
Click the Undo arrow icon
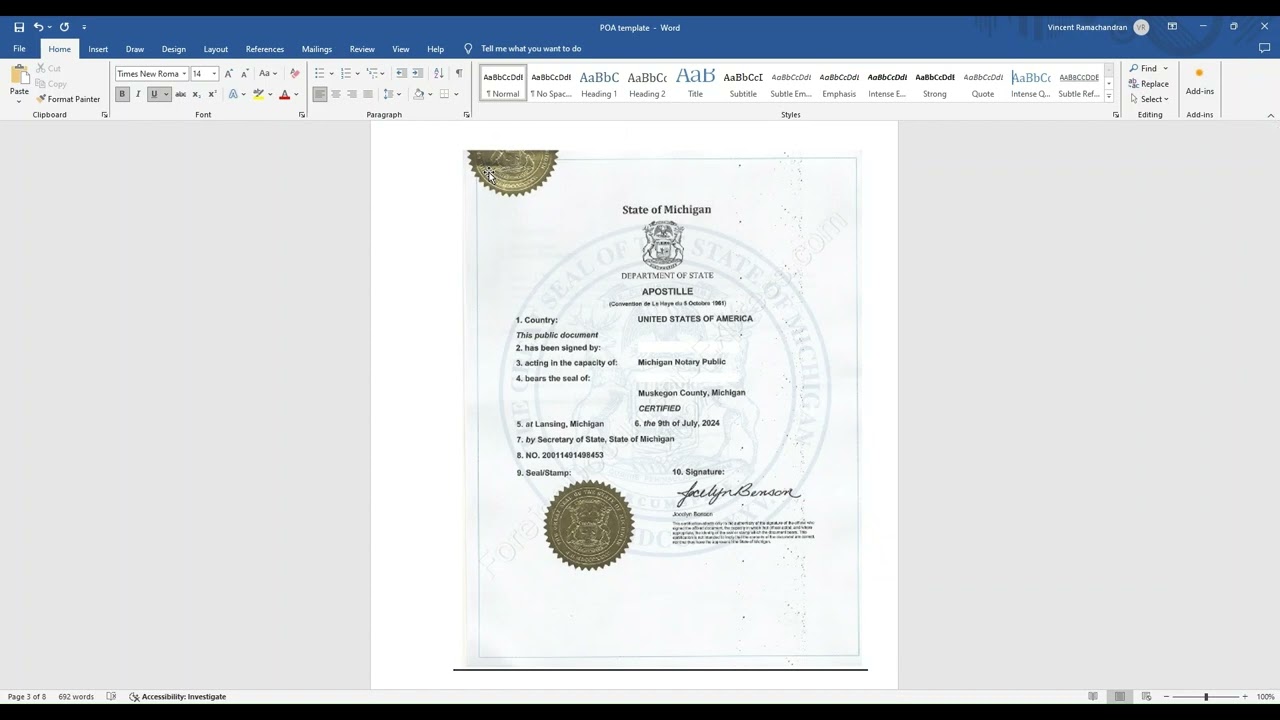(38, 27)
